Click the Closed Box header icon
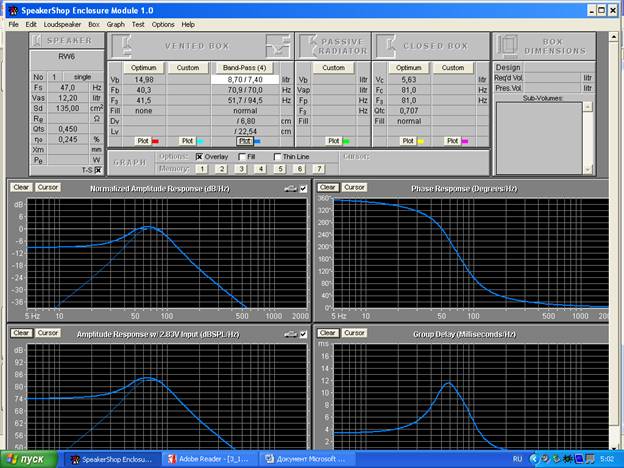 pos(385,46)
